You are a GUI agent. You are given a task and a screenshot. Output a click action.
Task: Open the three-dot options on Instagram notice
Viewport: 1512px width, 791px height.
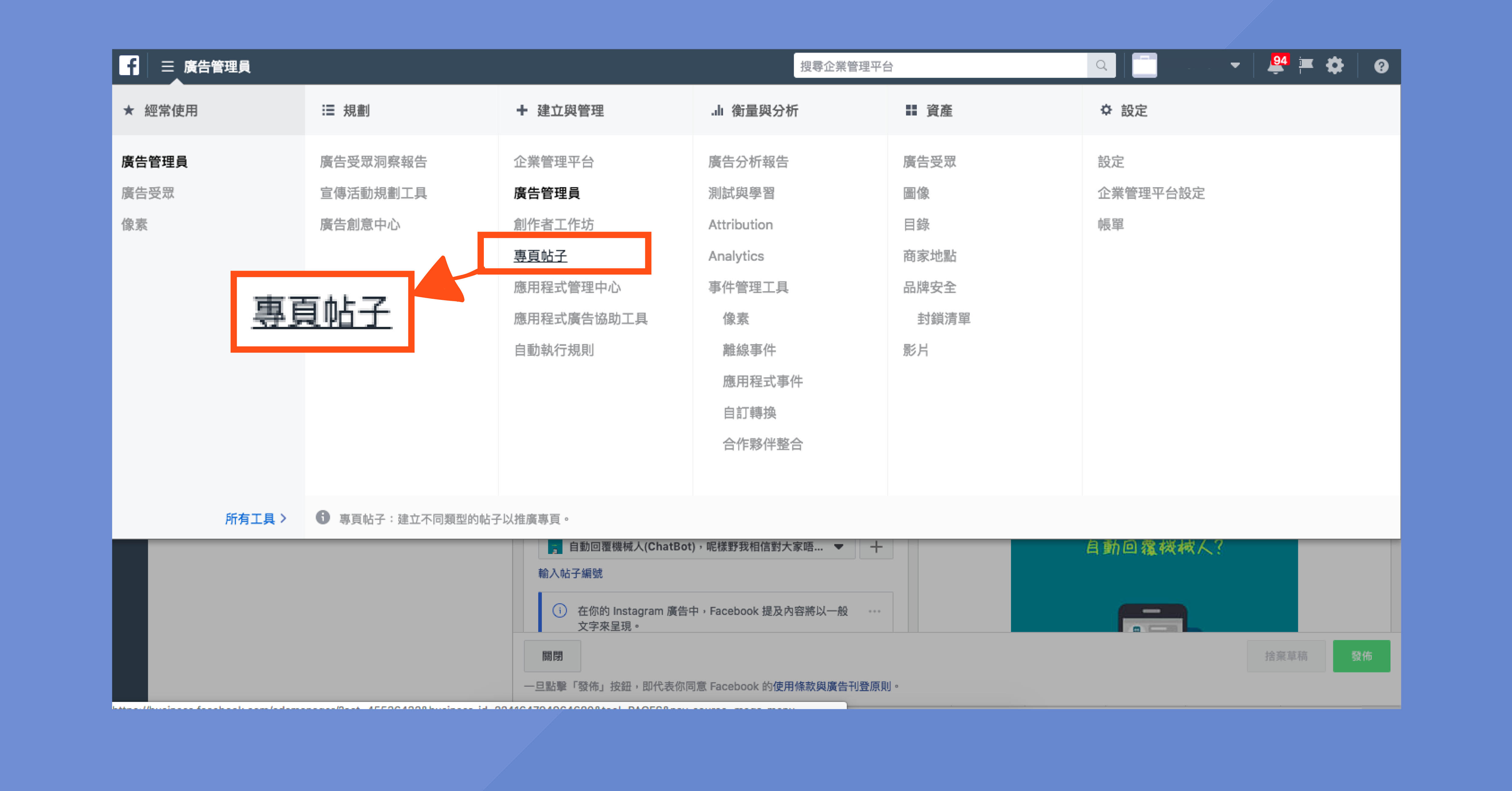click(x=875, y=611)
